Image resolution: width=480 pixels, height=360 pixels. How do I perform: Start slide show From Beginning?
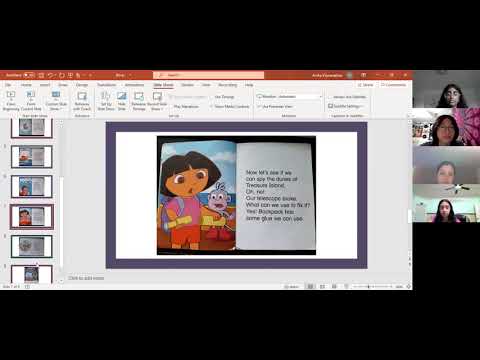(11, 101)
